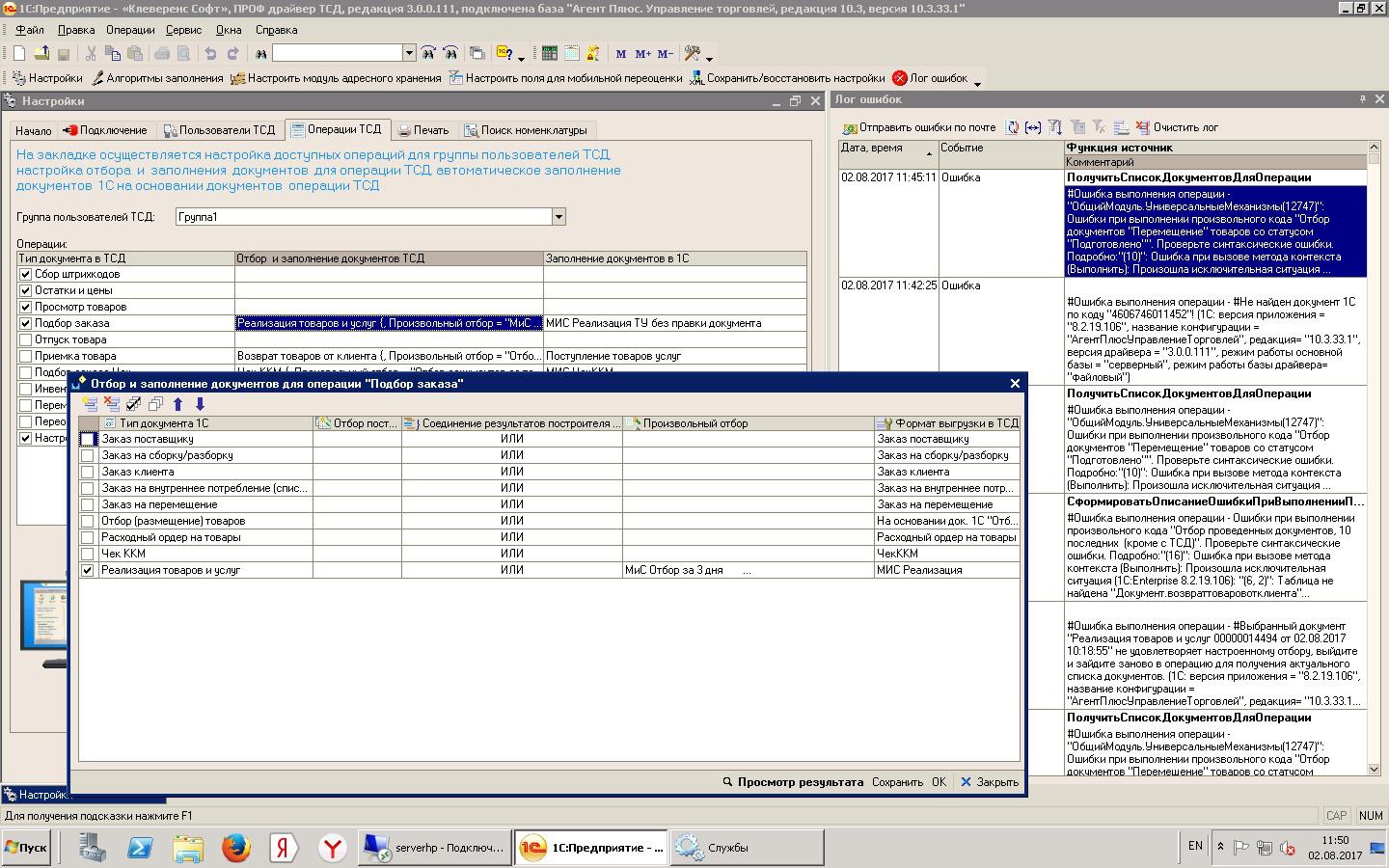Viewport: 1389px width, 868px height.
Task: Click the Очистить лог button
Action: click(1177, 127)
